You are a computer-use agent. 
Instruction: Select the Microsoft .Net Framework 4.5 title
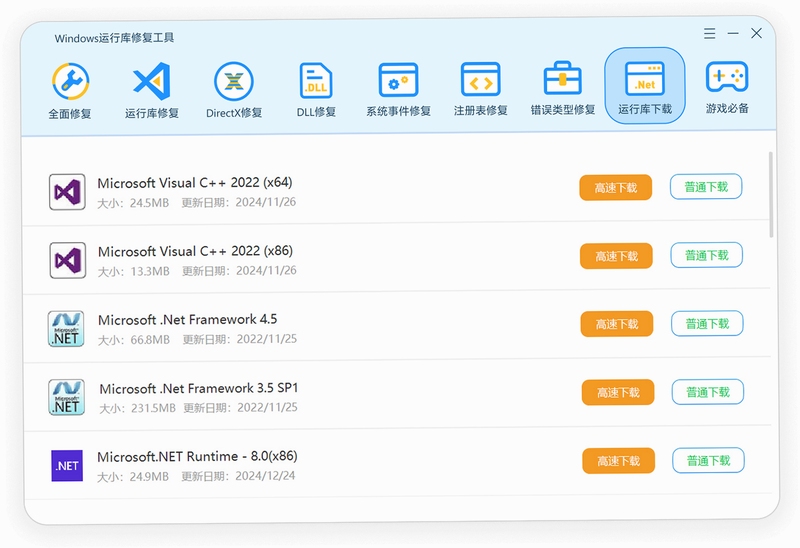point(188,320)
